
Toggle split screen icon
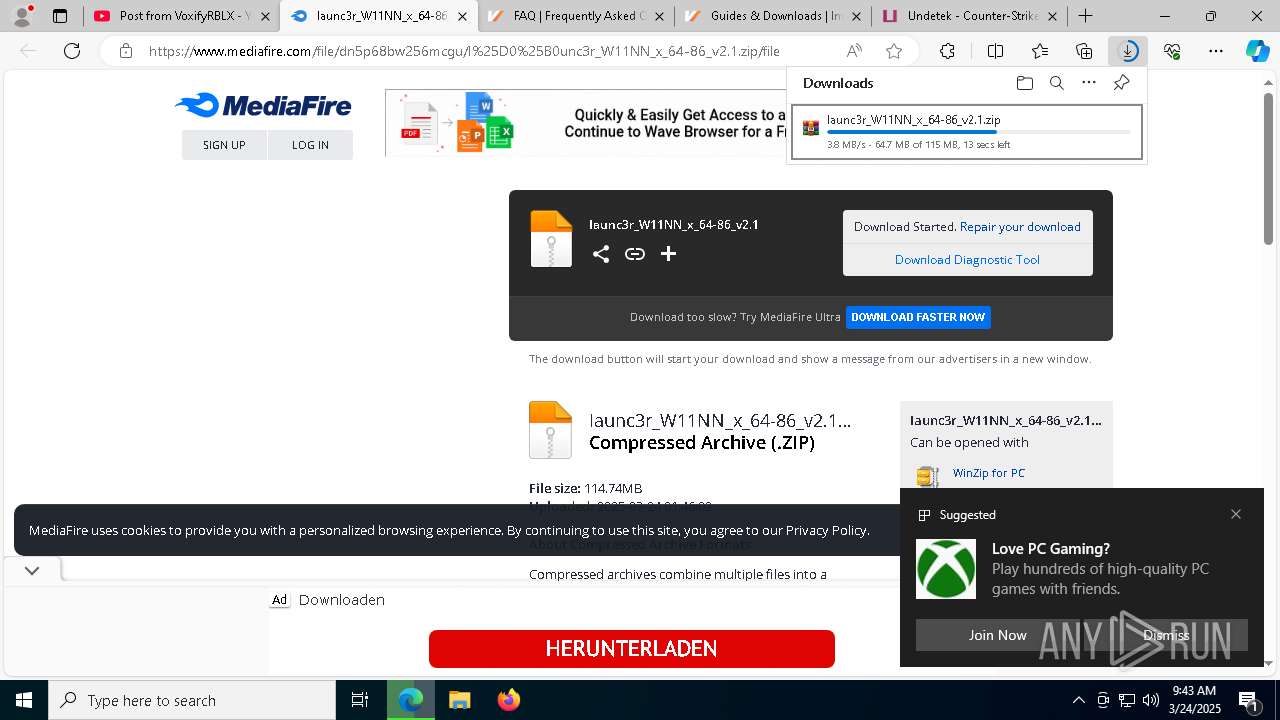(995, 51)
